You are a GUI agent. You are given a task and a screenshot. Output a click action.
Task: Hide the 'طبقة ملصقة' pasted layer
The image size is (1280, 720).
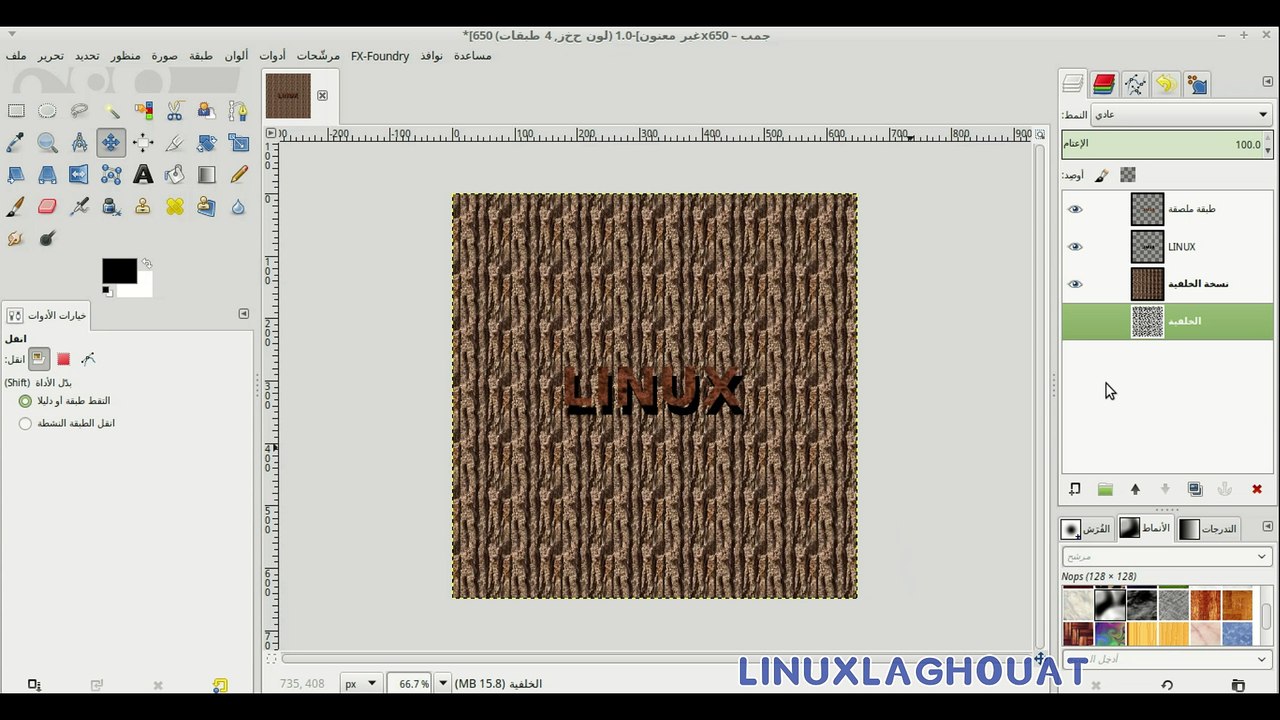coord(1075,209)
